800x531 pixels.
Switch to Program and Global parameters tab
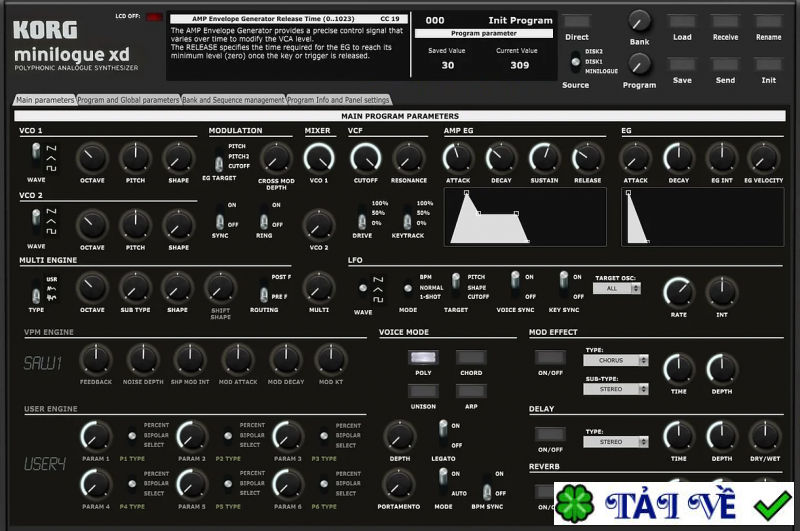[128, 100]
